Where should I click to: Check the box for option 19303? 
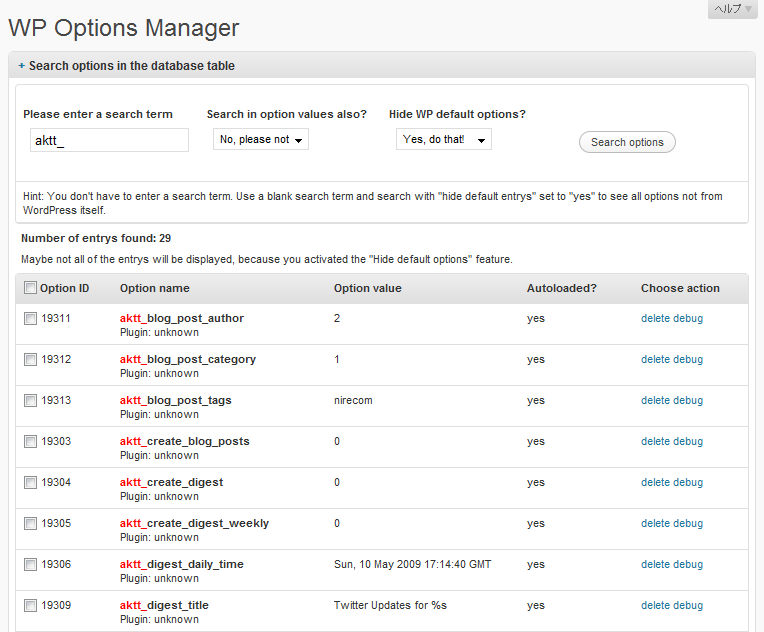coord(30,441)
